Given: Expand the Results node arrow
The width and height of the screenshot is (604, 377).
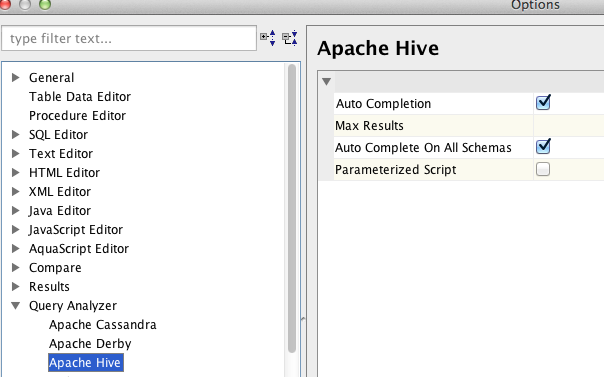Looking at the screenshot, I should (15, 286).
